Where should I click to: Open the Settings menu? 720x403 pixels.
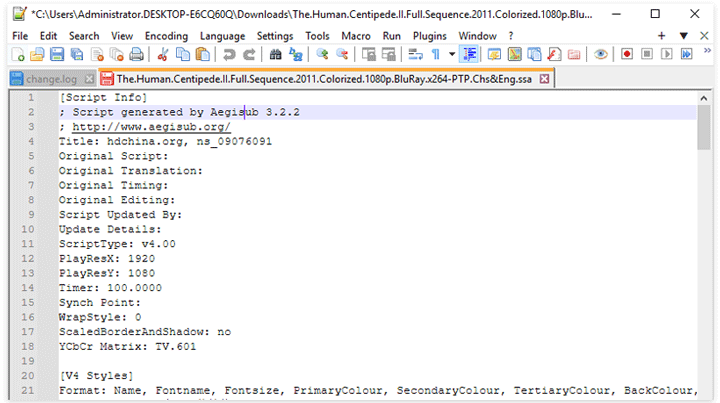pos(275,36)
